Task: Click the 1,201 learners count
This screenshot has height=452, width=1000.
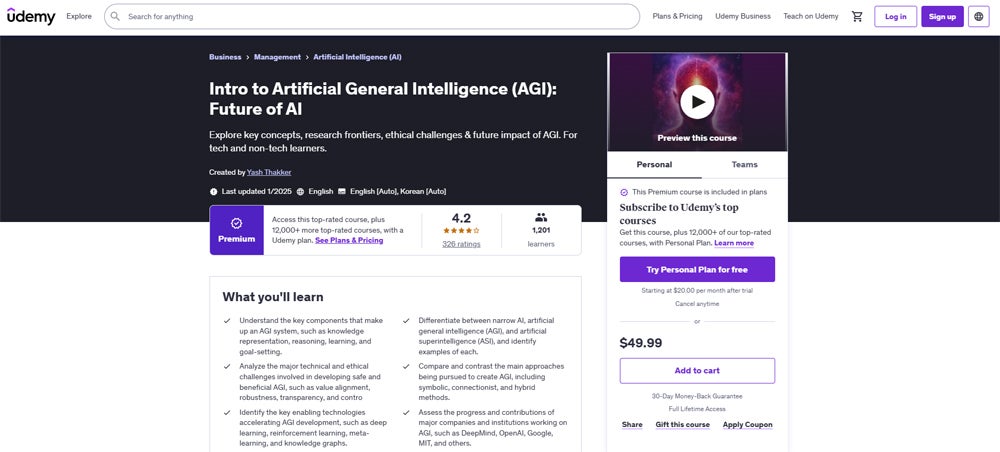Action: [x=541, y=230]
